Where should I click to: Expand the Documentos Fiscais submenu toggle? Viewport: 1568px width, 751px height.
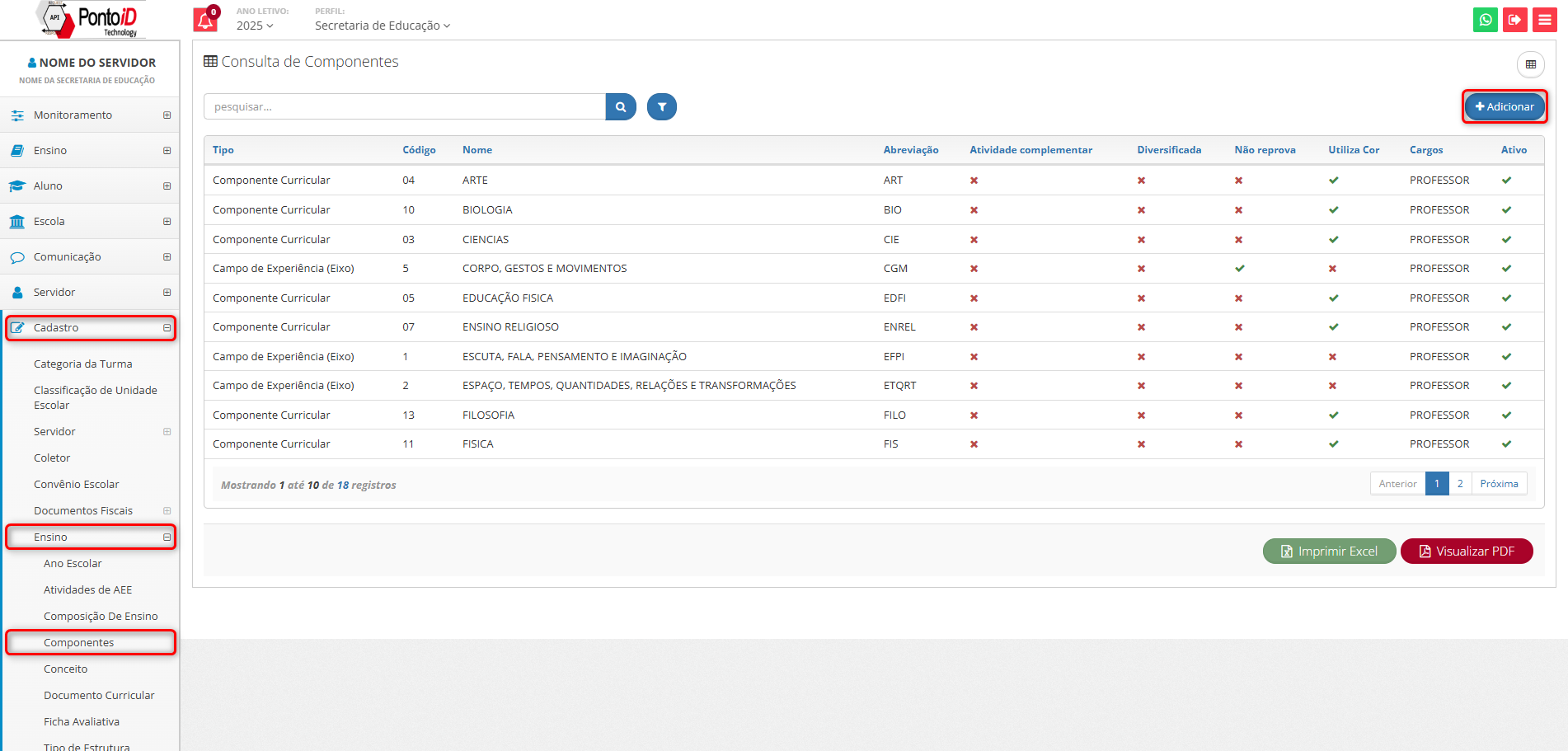pyautogui.click(x=167, y=511)
